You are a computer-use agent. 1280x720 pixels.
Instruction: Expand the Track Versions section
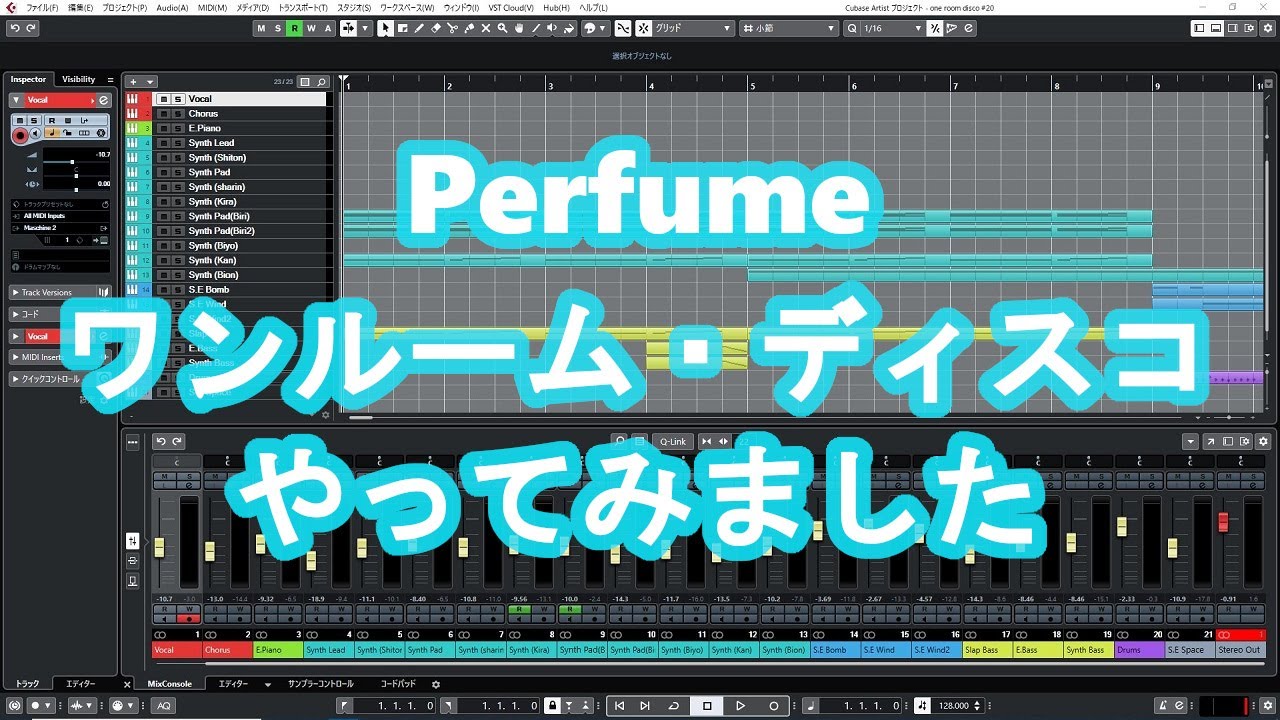pyautogui.click(x=60, y=292)
